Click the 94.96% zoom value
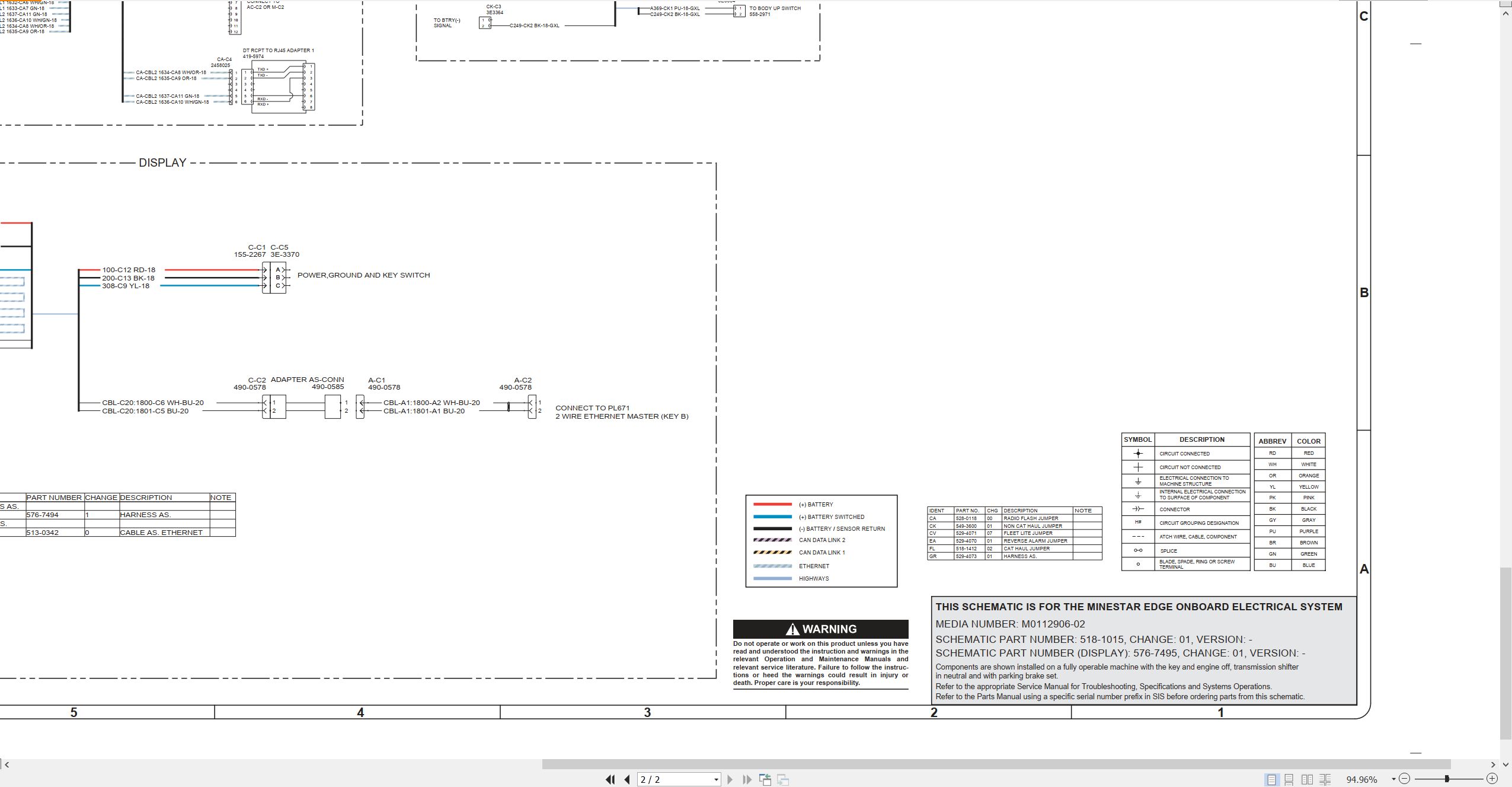Viewport: 1512px width, 787px height. tap(1361, 779)
